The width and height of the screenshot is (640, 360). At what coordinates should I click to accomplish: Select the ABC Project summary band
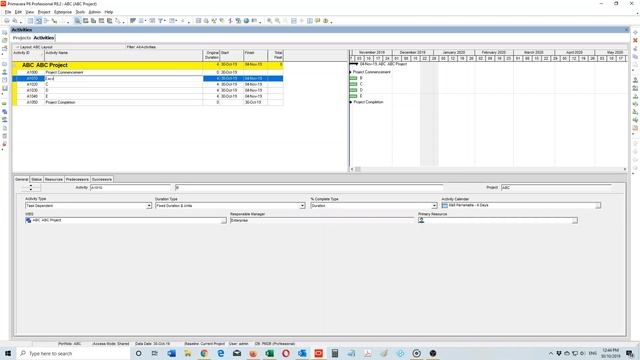point(148,65)
